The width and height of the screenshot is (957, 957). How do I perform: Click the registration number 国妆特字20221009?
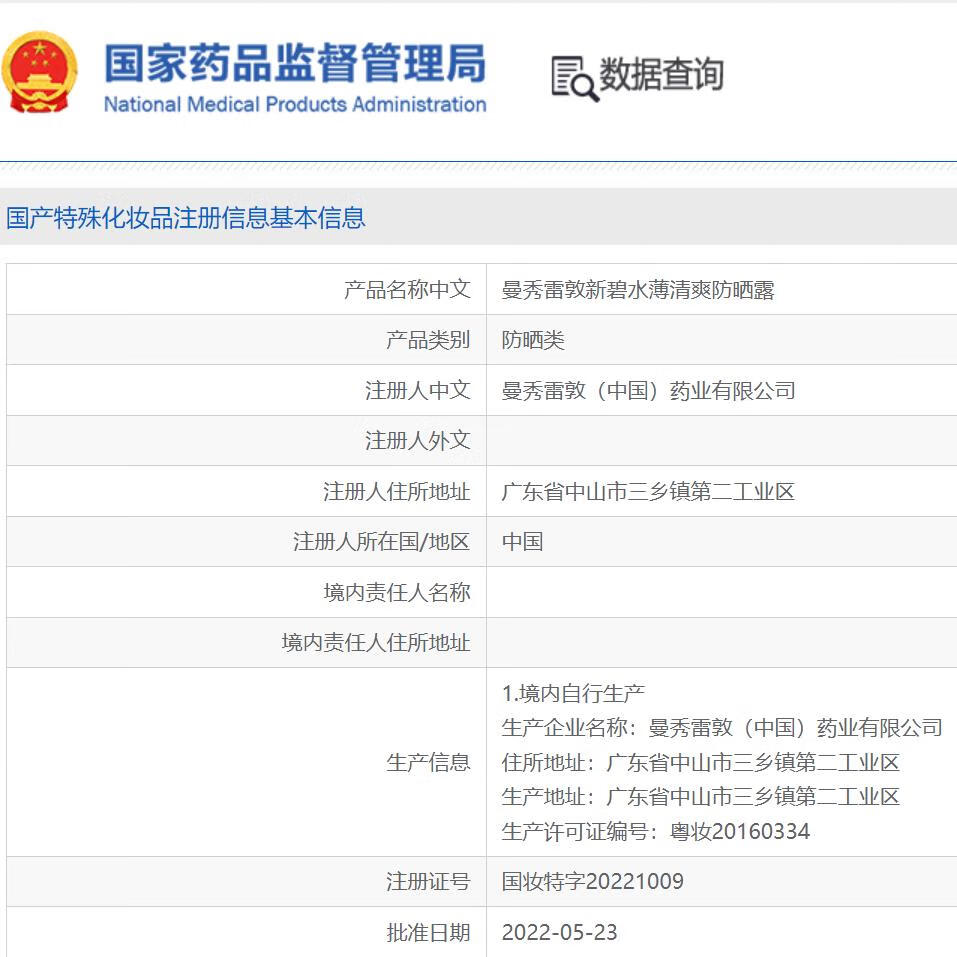(x=594, y=882)
